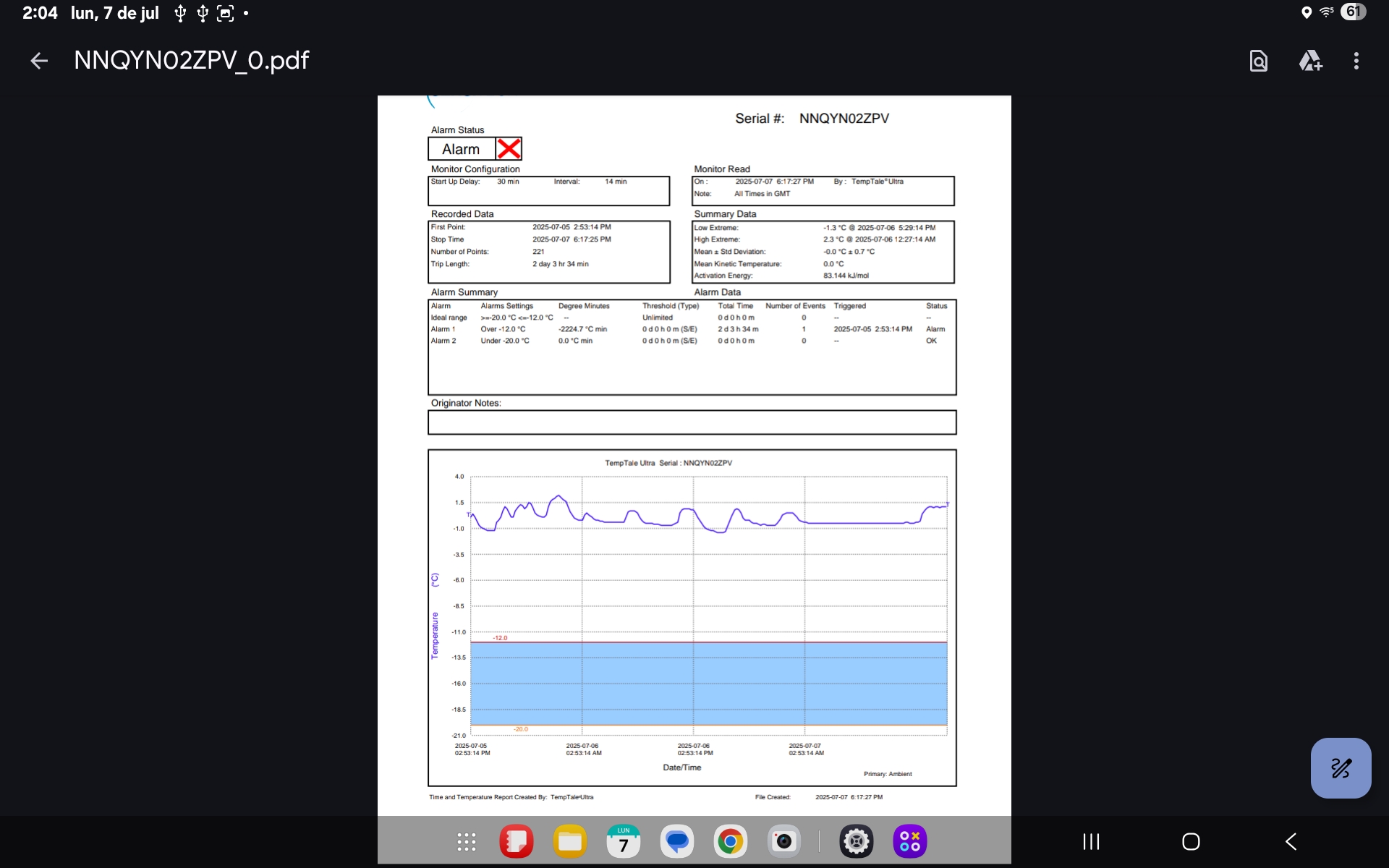
Task: Tap the blue alarm range chart area
Action: point(709,684)
